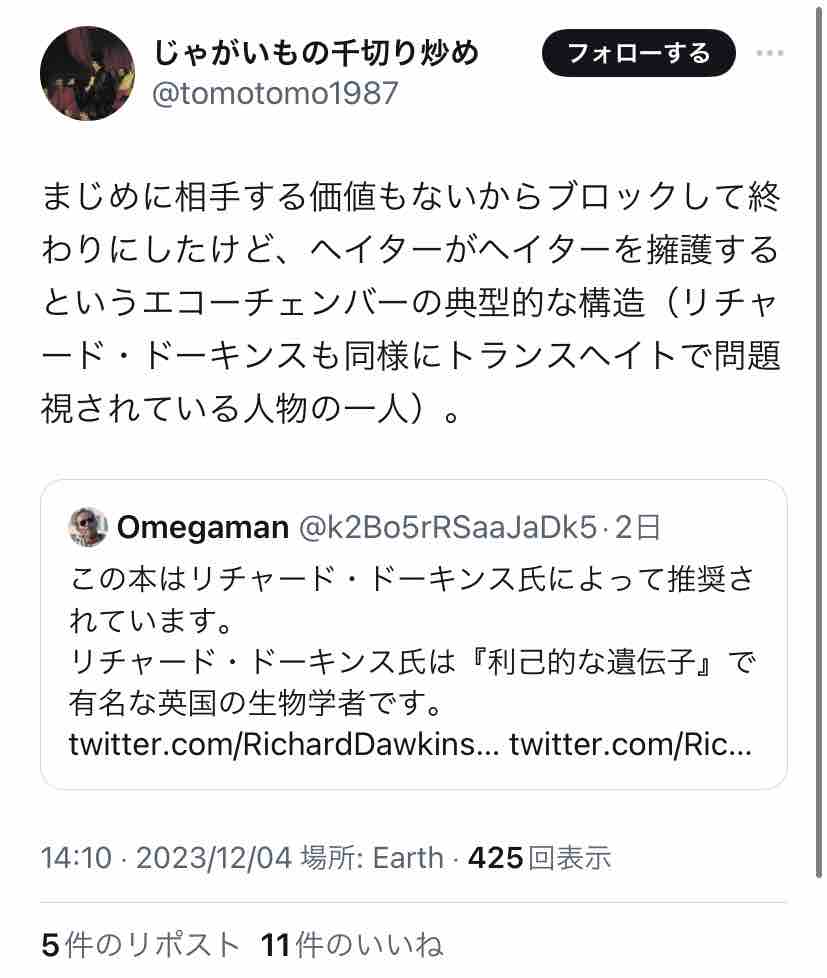The height and width of the screenshot is (978, 827).
Task: Click the 14:10 · 2023/12/04 timestamp
Action: point(166,858)
